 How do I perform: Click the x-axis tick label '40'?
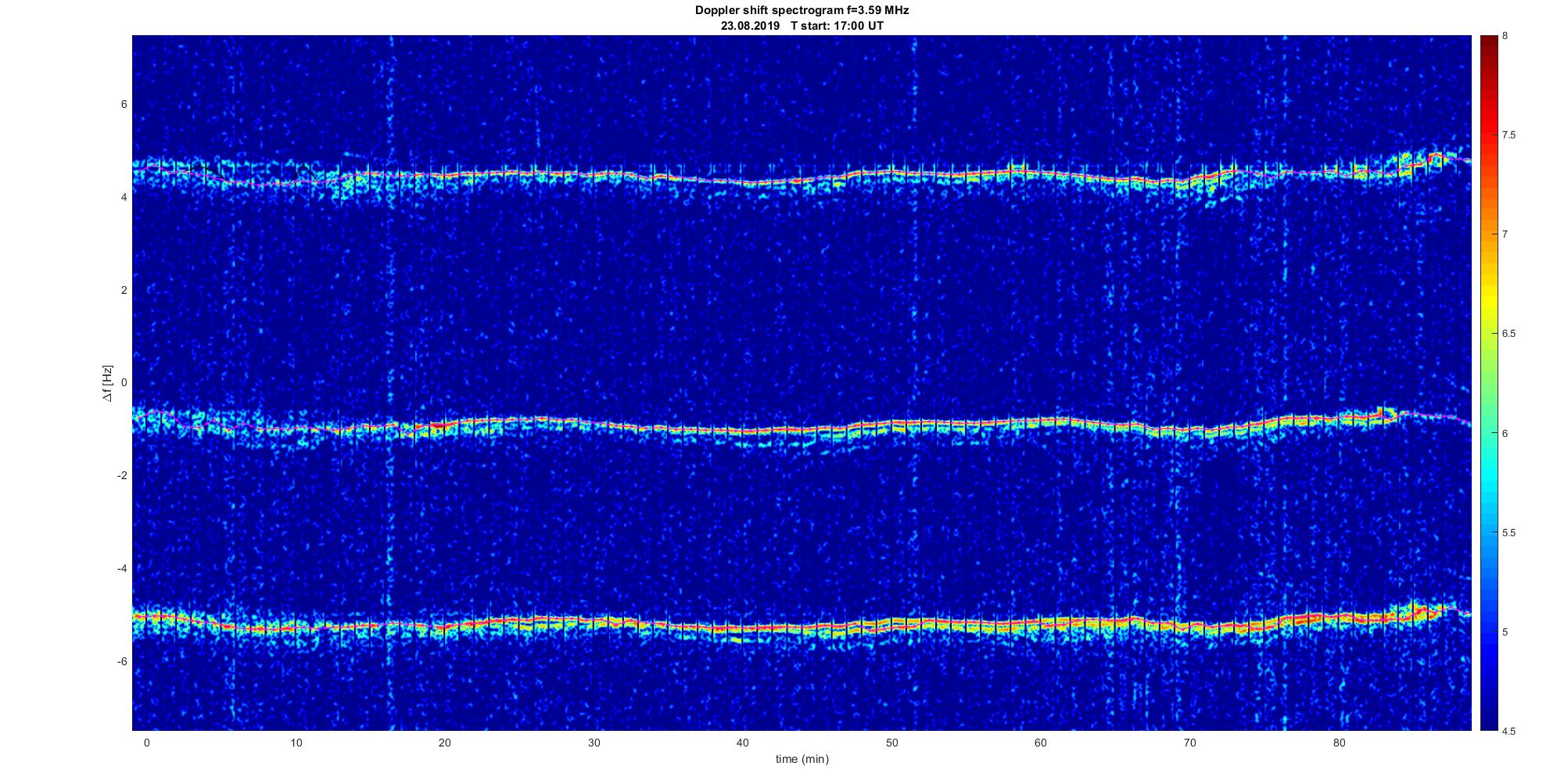tap(743, 743)
